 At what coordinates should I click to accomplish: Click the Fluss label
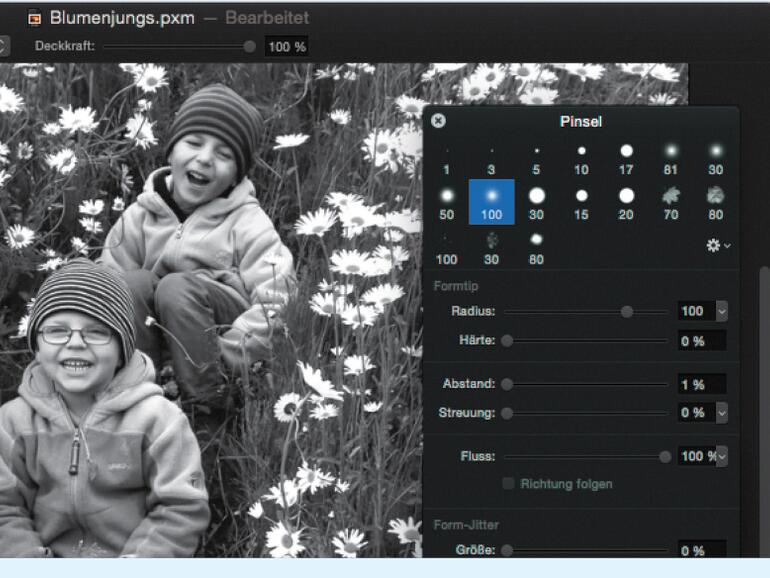click(478, 456)
